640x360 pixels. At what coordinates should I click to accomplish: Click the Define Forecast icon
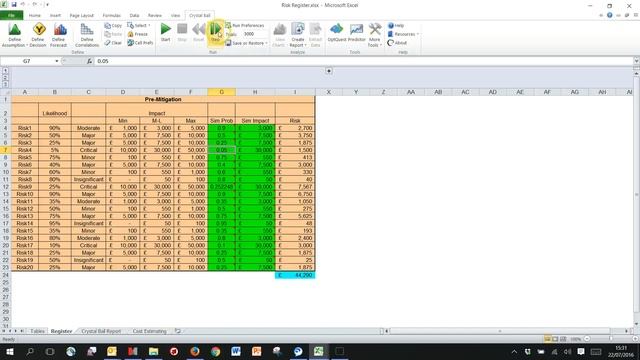(59, 35)
